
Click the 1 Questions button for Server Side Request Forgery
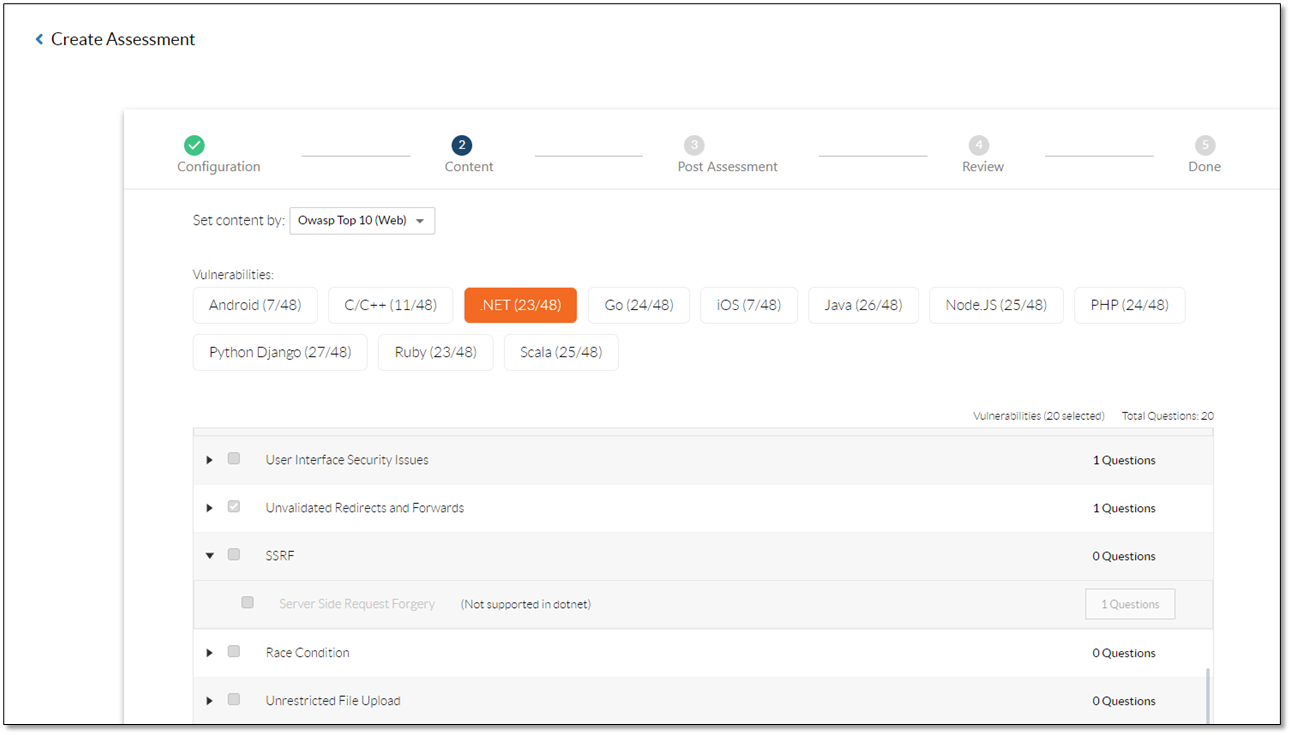coord(1130,604)
